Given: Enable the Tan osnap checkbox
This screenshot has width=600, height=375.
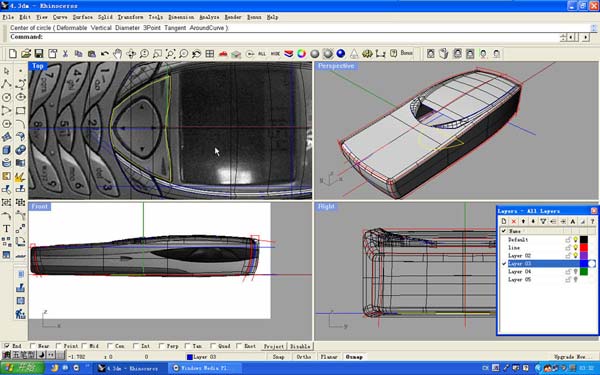Looking at the screenshot, I should (x=188, y=346).
